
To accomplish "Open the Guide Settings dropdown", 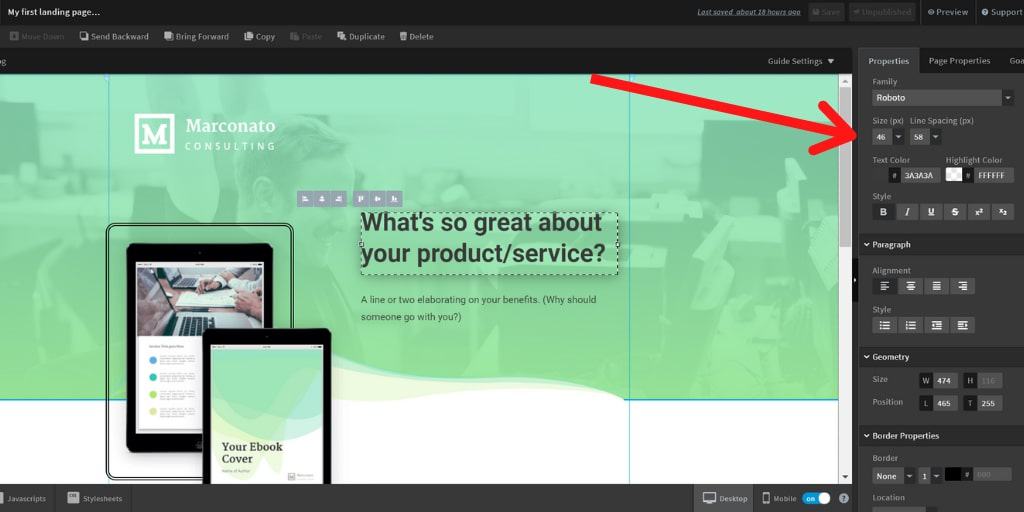I will pyautogui.click(x=801, y=61).
